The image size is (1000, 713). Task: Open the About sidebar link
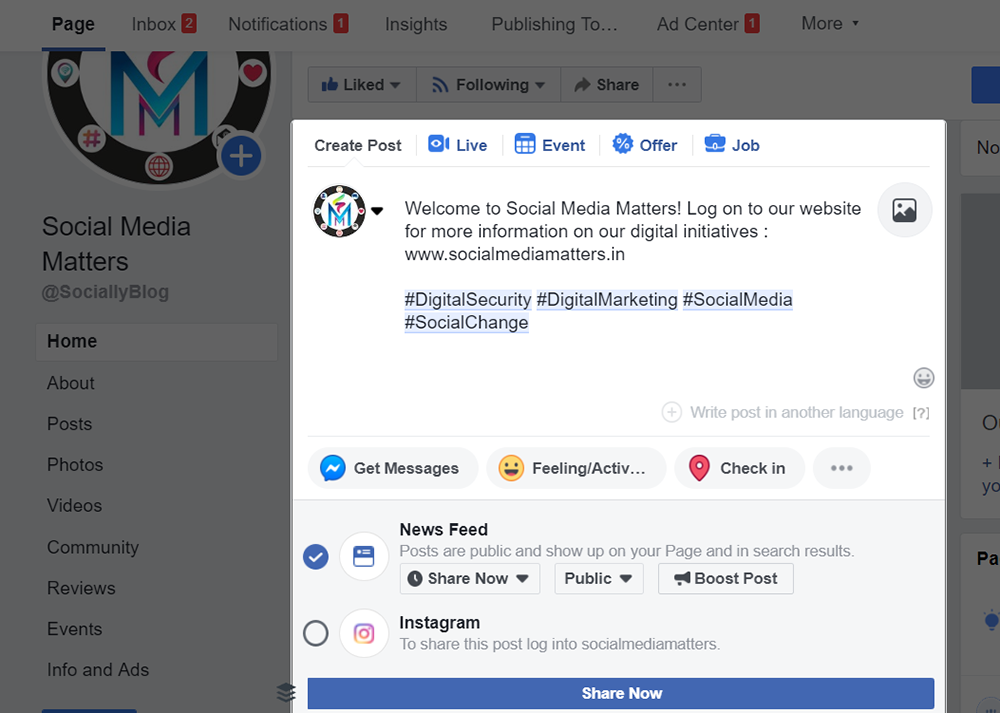tap(71, 383)
